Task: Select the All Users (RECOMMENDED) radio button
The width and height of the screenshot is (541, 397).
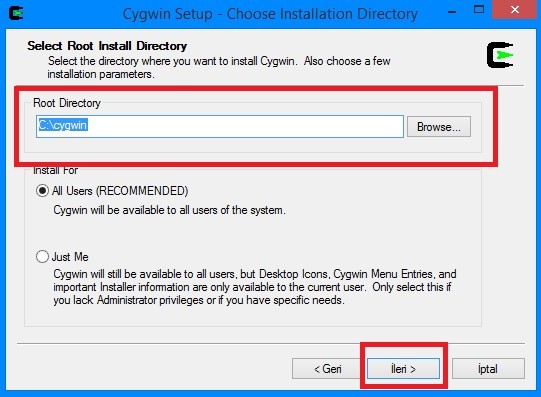Action: click(x=42, y=191)
